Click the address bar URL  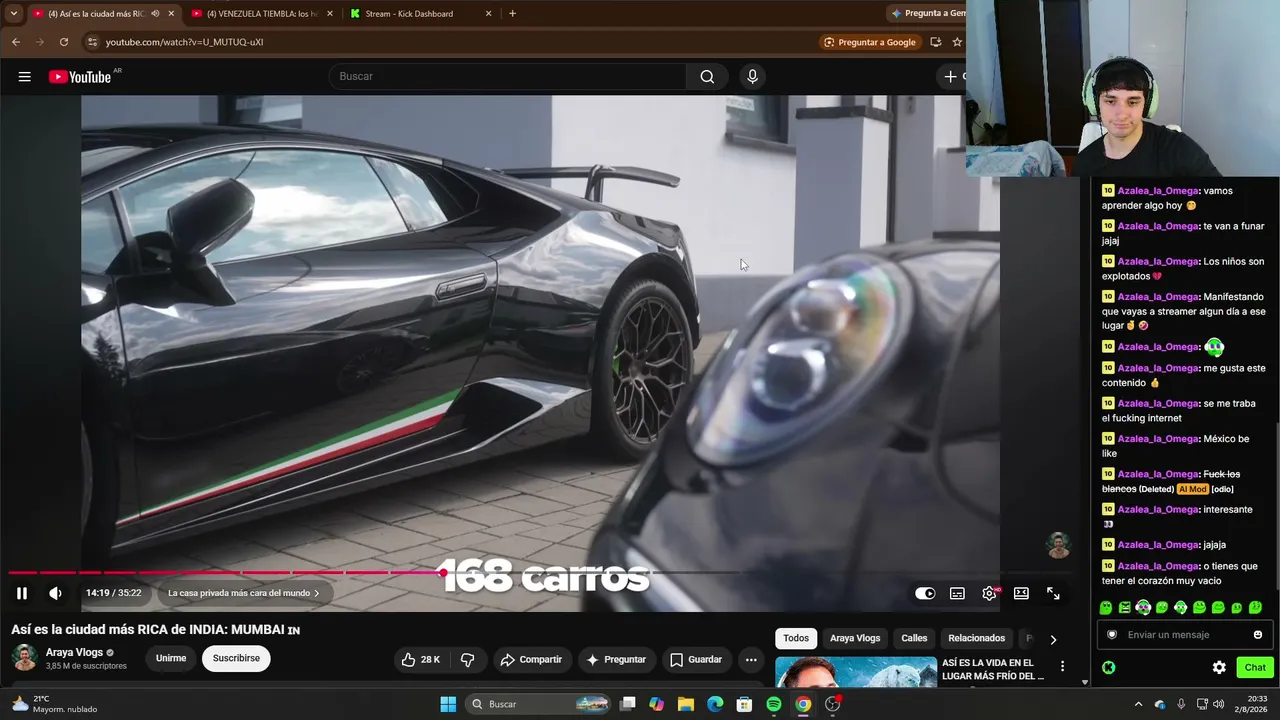pos(185,42)
